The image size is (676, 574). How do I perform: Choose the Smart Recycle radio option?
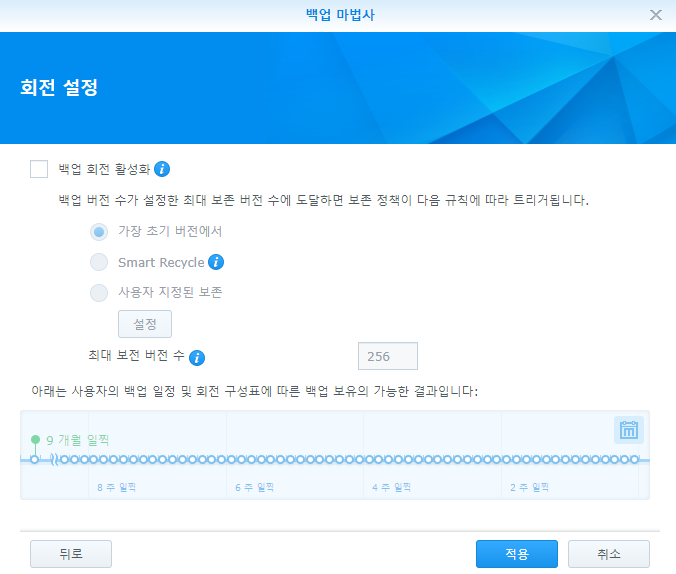point(99,262)
